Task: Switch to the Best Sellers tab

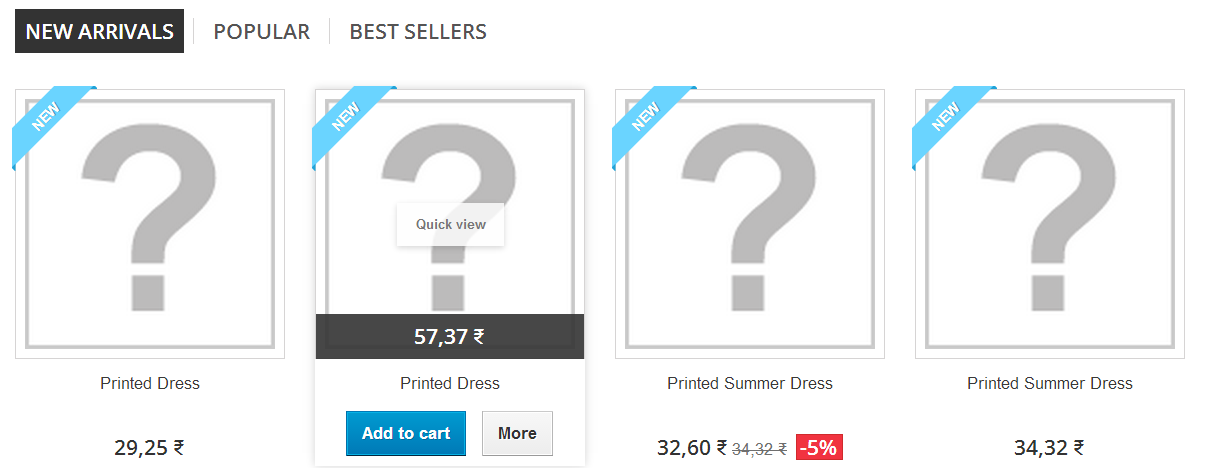Action: click(418, 32)
